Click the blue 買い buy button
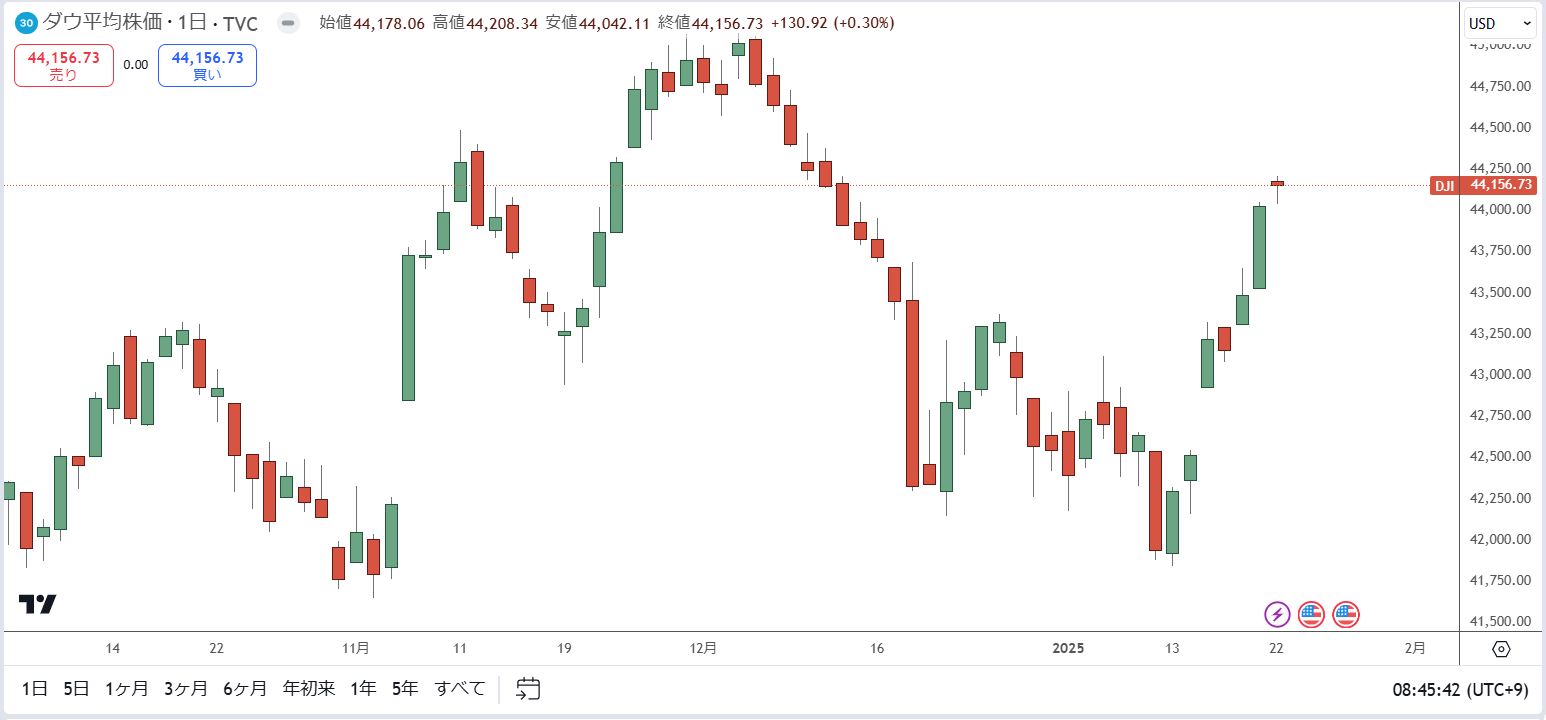The height and width of the screenshot is (720, 1546). click(207, 65)
